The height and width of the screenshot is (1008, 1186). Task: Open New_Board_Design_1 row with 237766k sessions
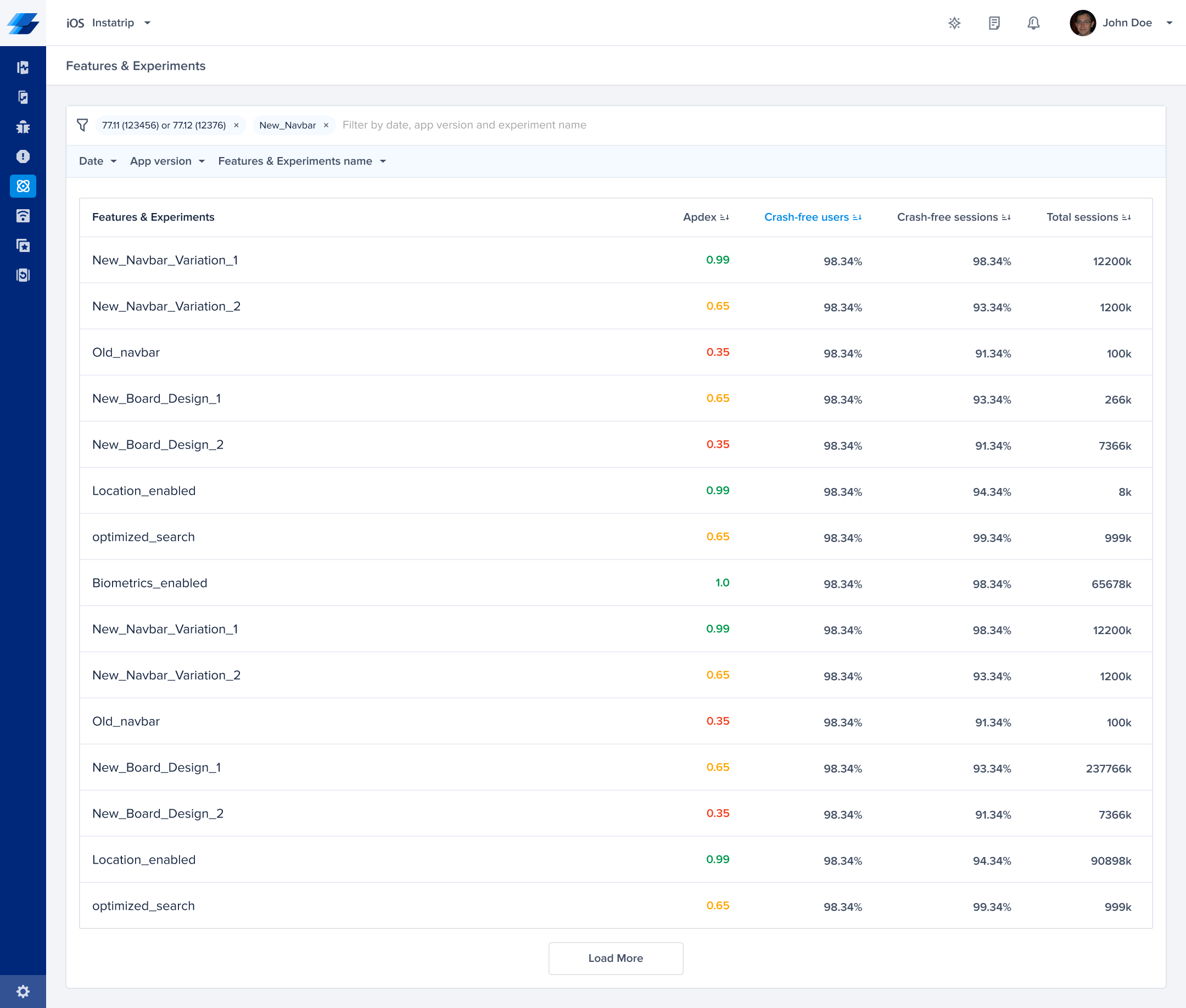click(x=616, y=768)
